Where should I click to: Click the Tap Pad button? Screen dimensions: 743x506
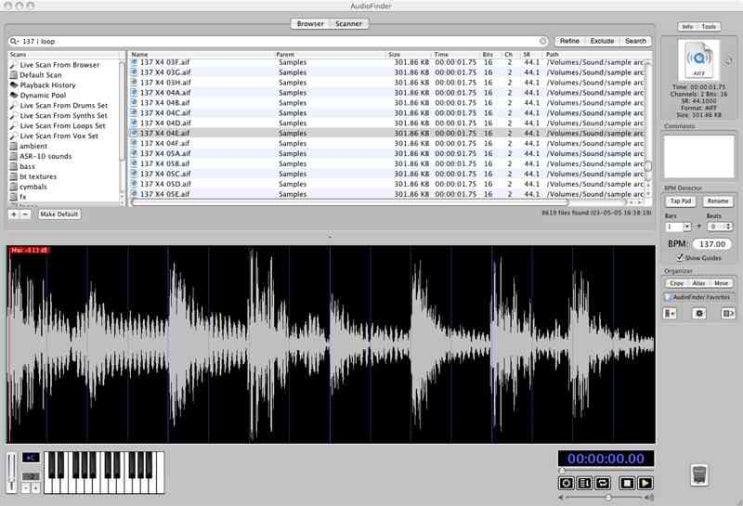(x=680, y=201)
